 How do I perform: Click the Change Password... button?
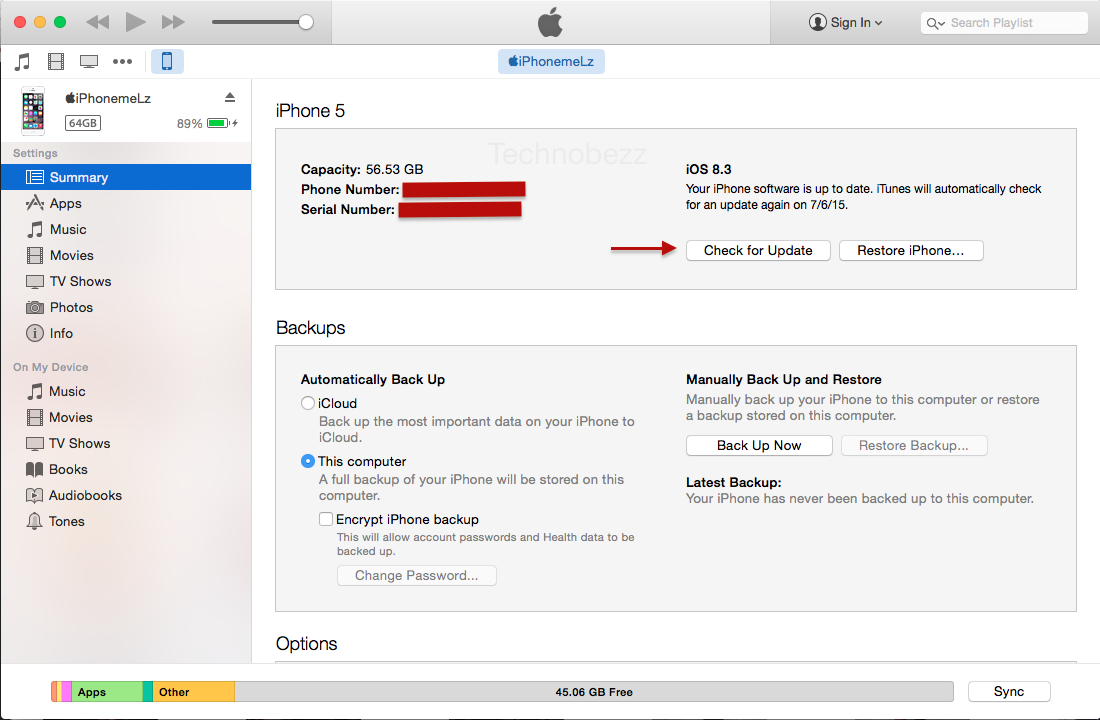417,575
